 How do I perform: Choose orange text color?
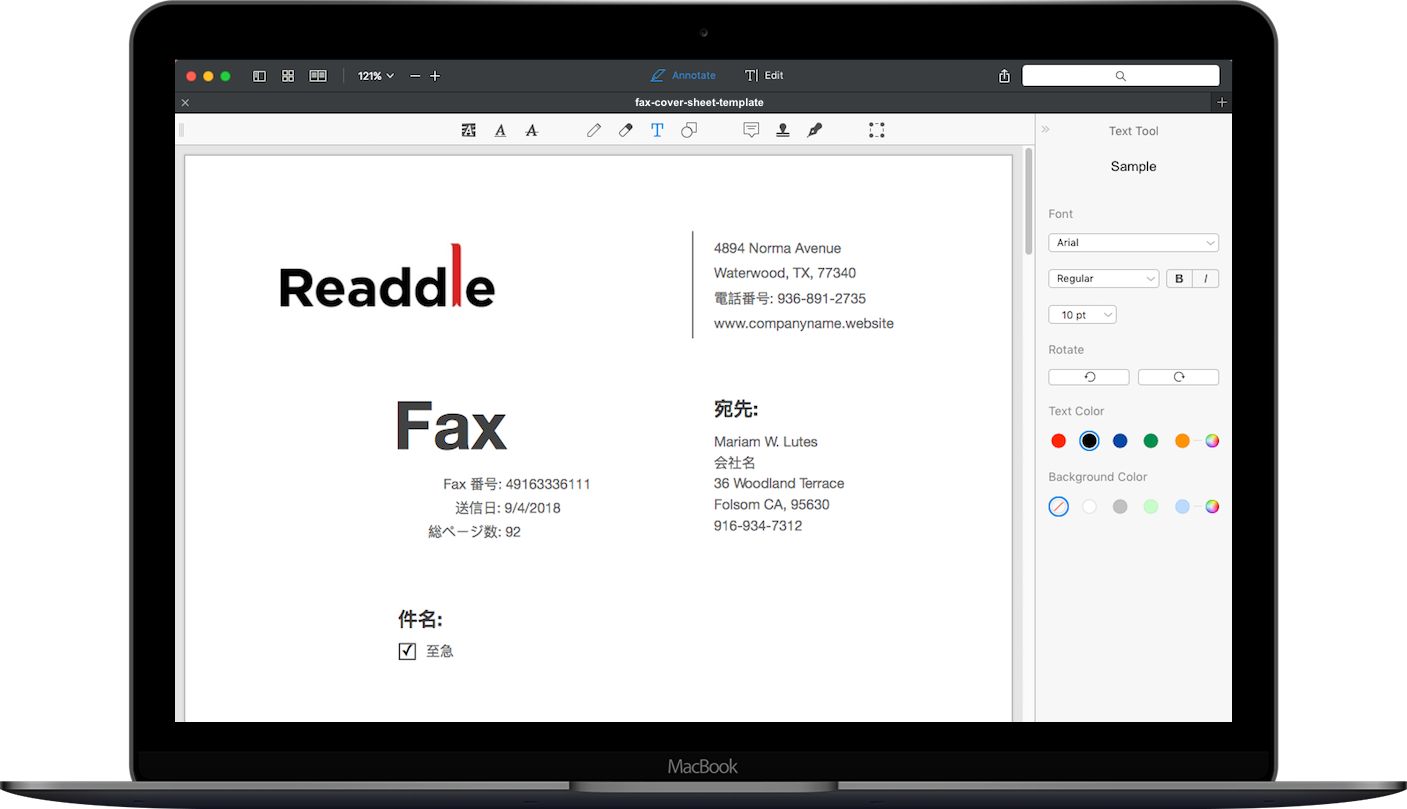[x=1182, y=441]
